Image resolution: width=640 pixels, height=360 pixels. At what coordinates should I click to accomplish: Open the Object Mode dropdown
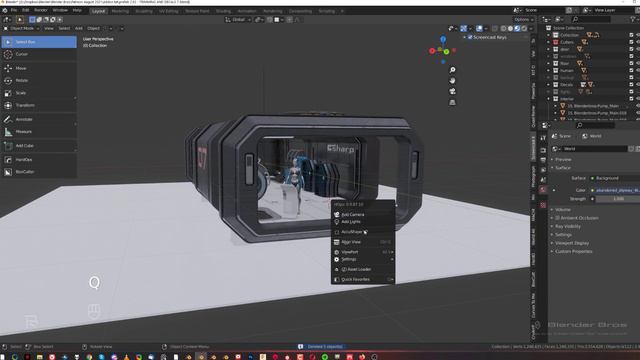[x=21, y=28]
